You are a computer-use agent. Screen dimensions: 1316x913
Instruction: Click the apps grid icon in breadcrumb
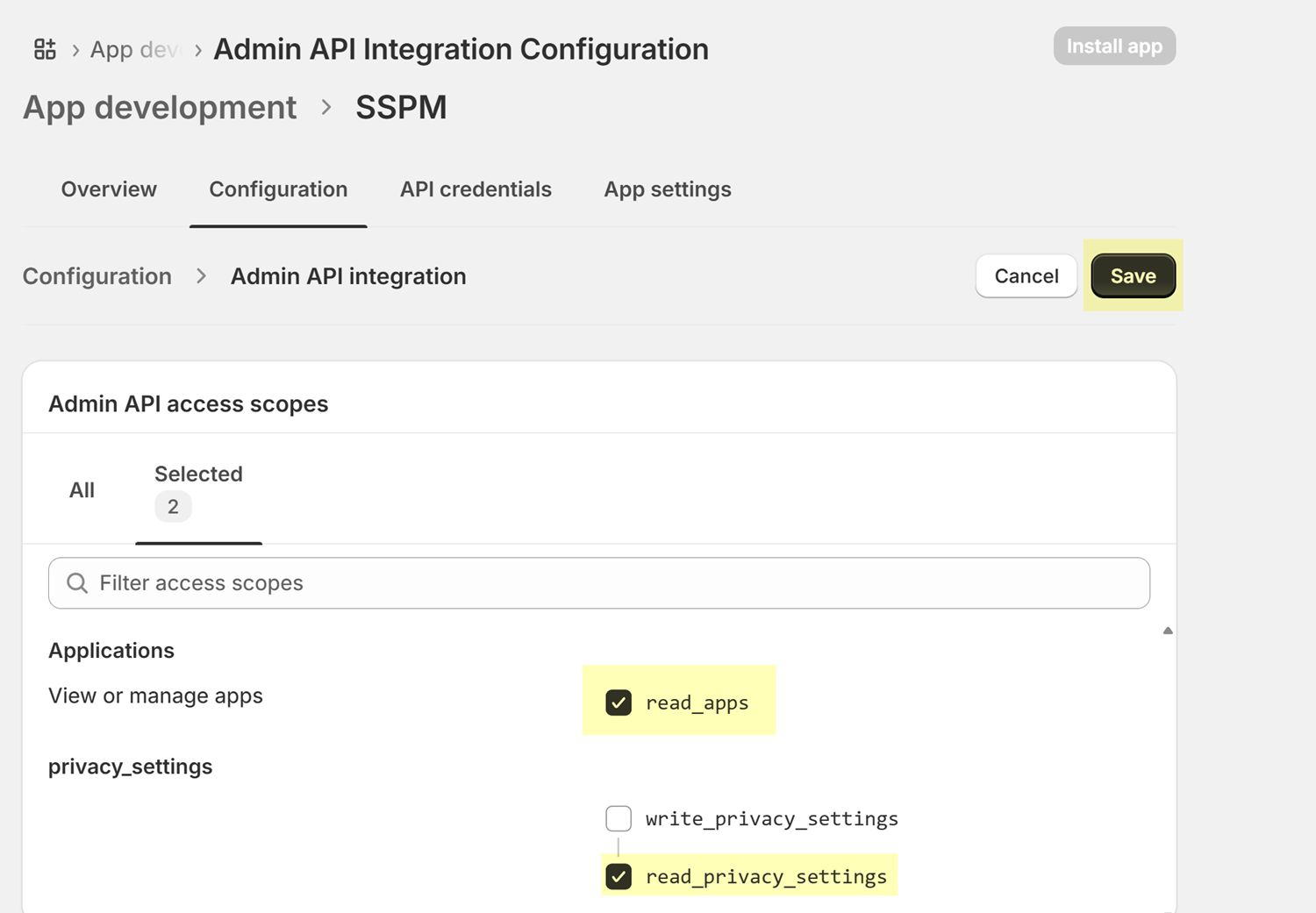(x=45, y=49)
